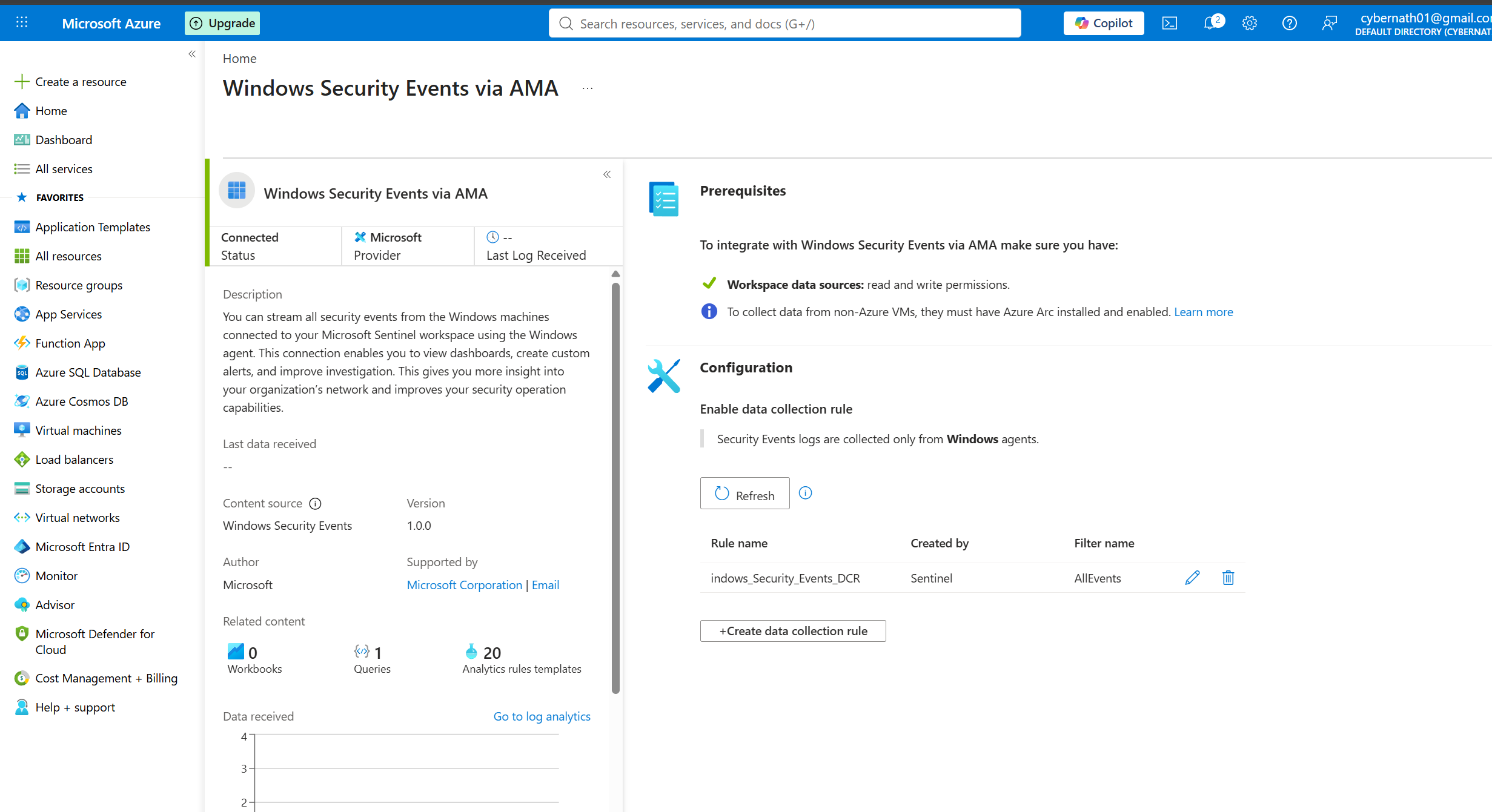Click the Monitor icon
This screenshot has height=812, width=1492.
click(x=22, y=575)
